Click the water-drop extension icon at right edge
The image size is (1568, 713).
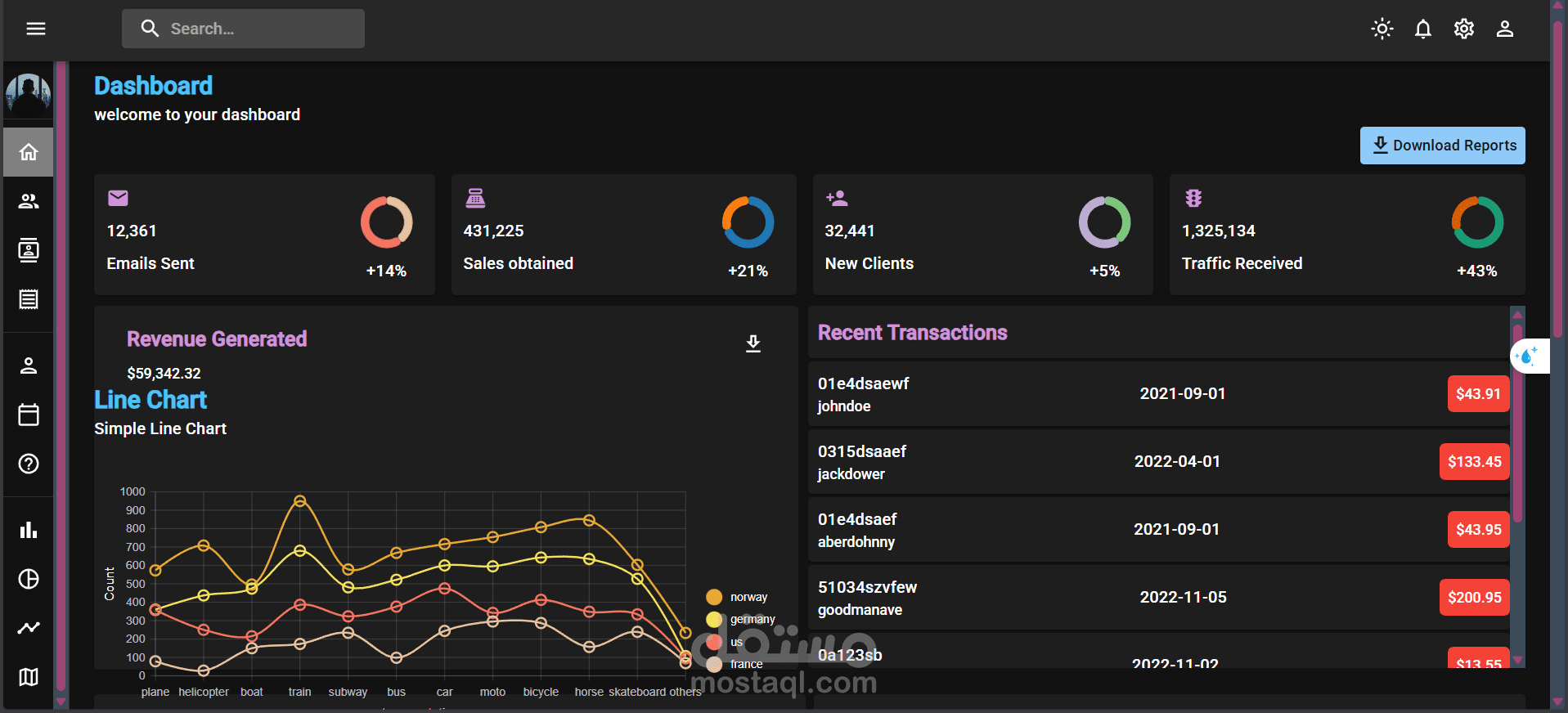[x=1527, y=356]
